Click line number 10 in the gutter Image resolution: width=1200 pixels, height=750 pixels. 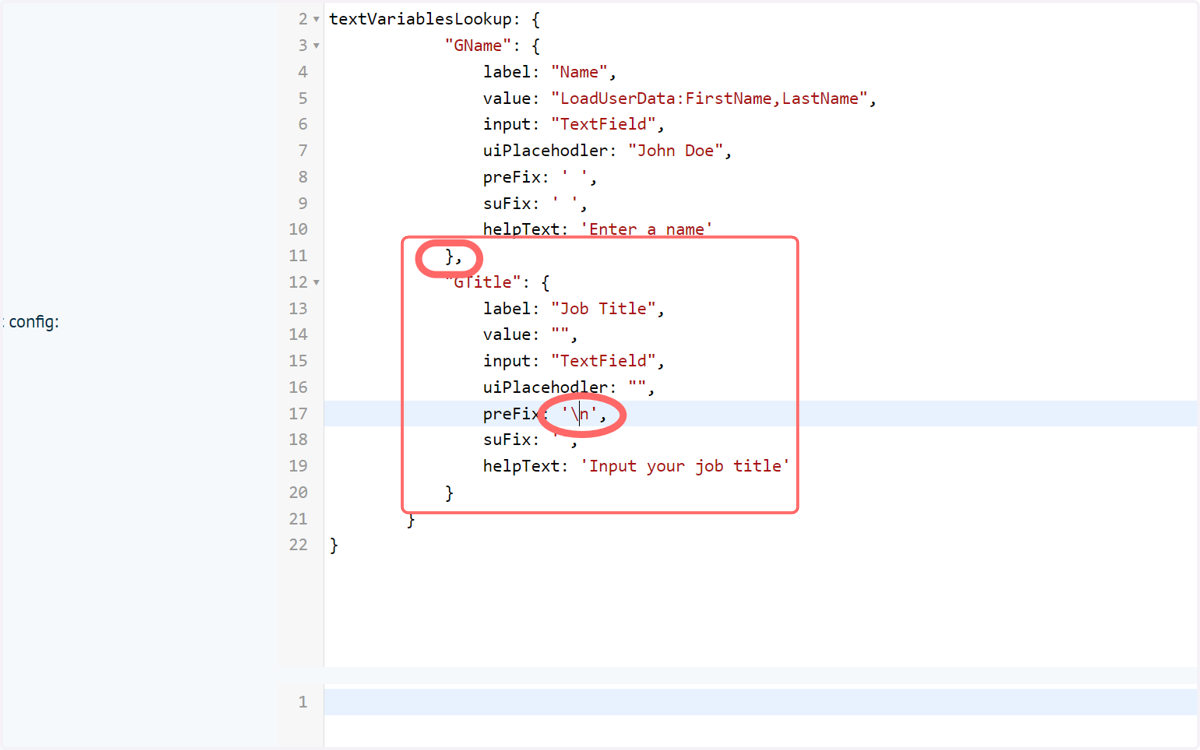[x=298, y=229]
